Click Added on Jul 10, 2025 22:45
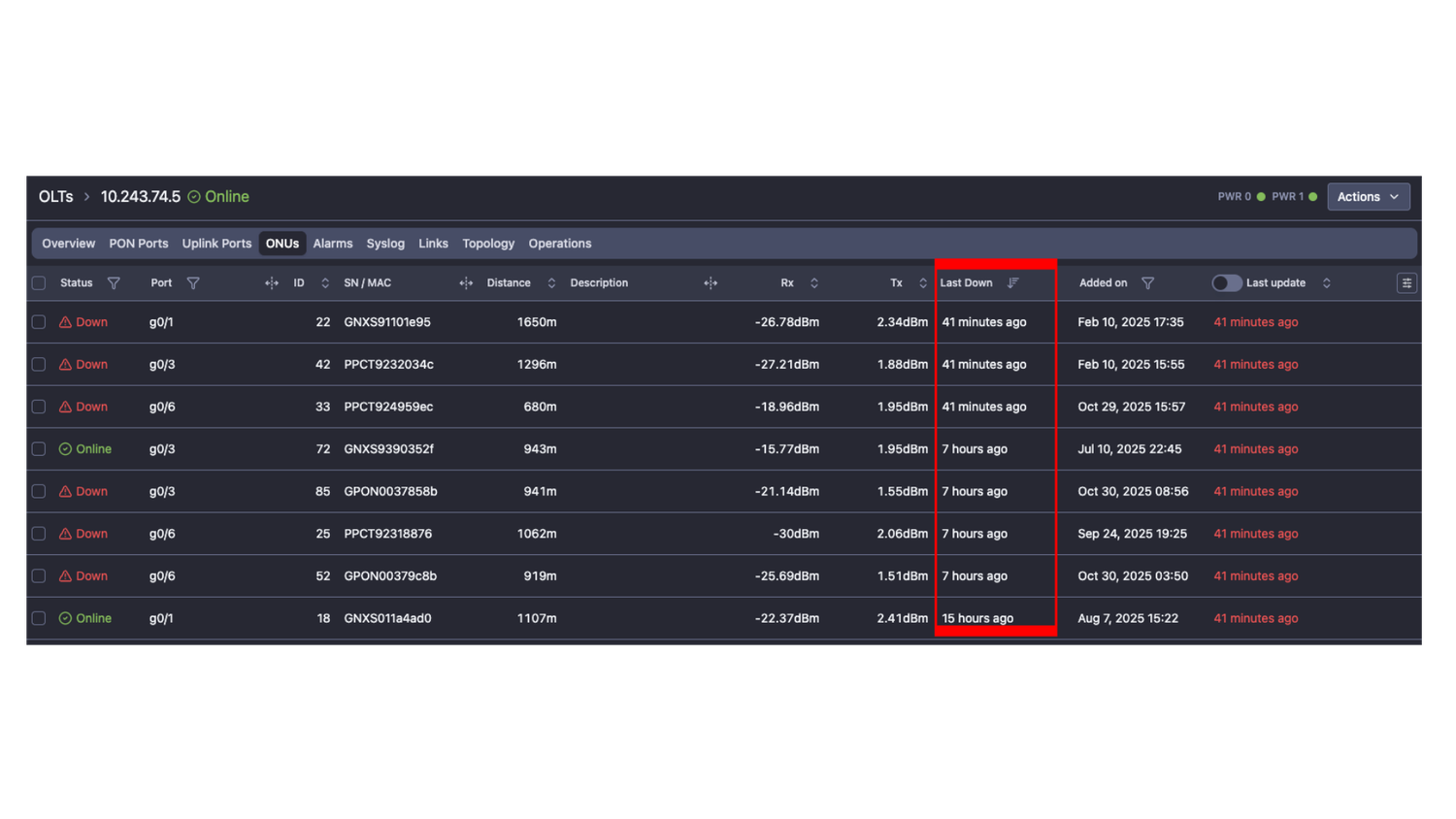 1130,449
